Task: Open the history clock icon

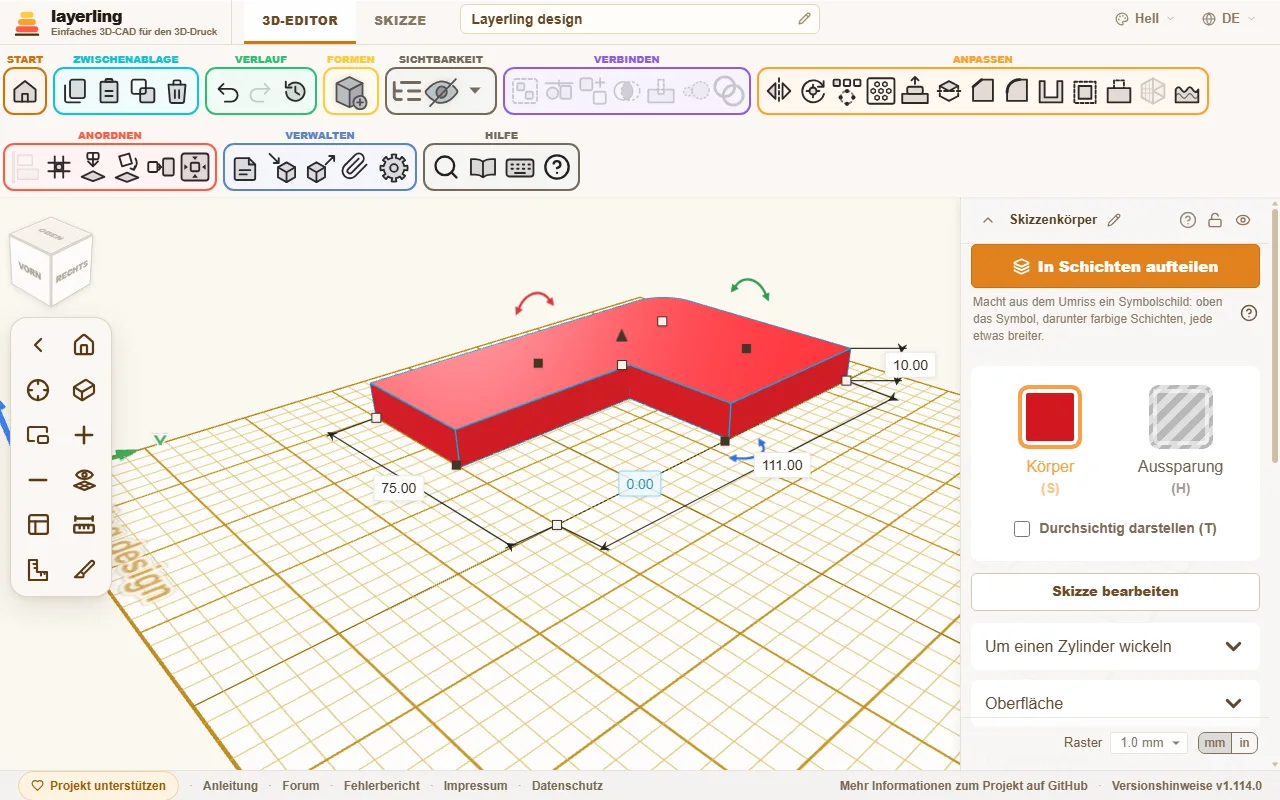Action: pyautogui.click(x=295, y=92)
